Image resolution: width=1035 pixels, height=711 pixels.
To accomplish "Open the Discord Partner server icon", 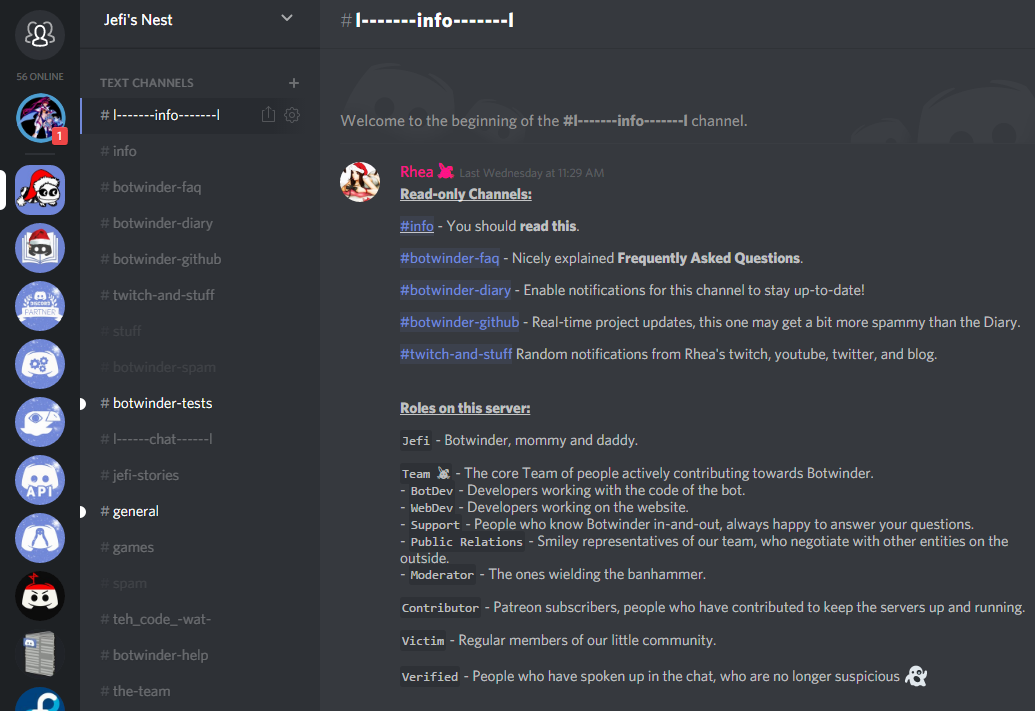I will (40, 306).
